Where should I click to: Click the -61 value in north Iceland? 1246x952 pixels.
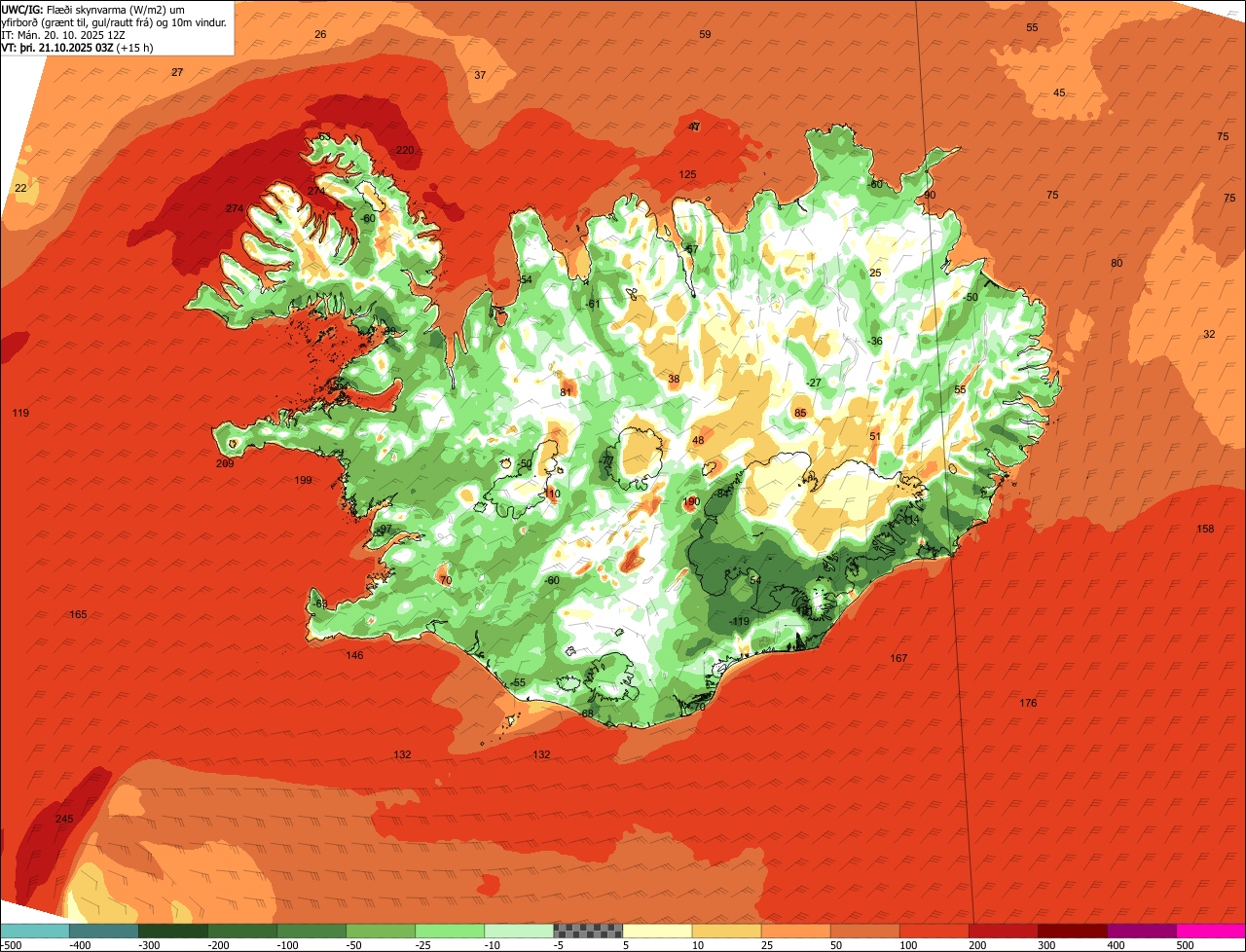pyautogui.click(x=593, y=304)
